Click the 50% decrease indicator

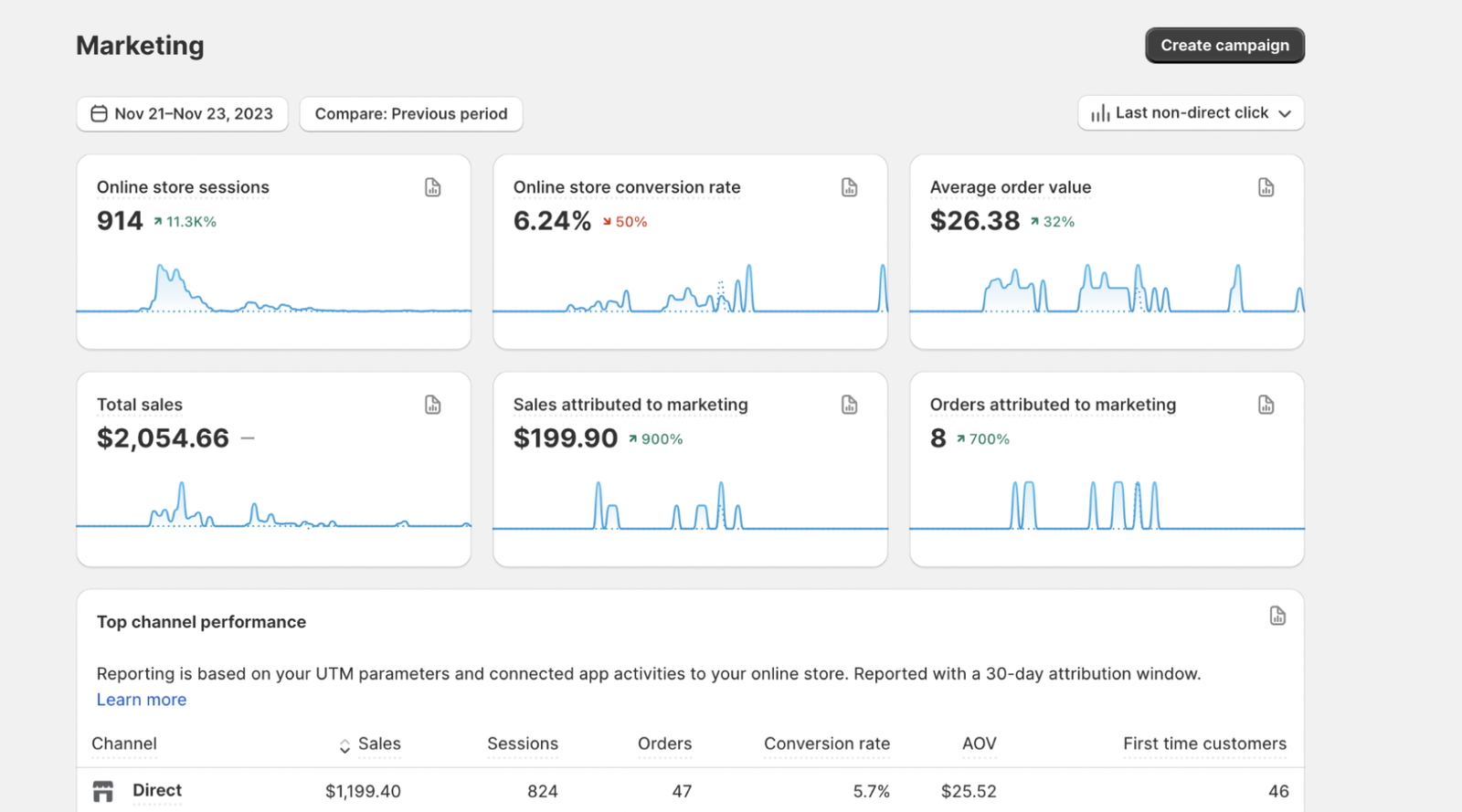coord(625,222)
